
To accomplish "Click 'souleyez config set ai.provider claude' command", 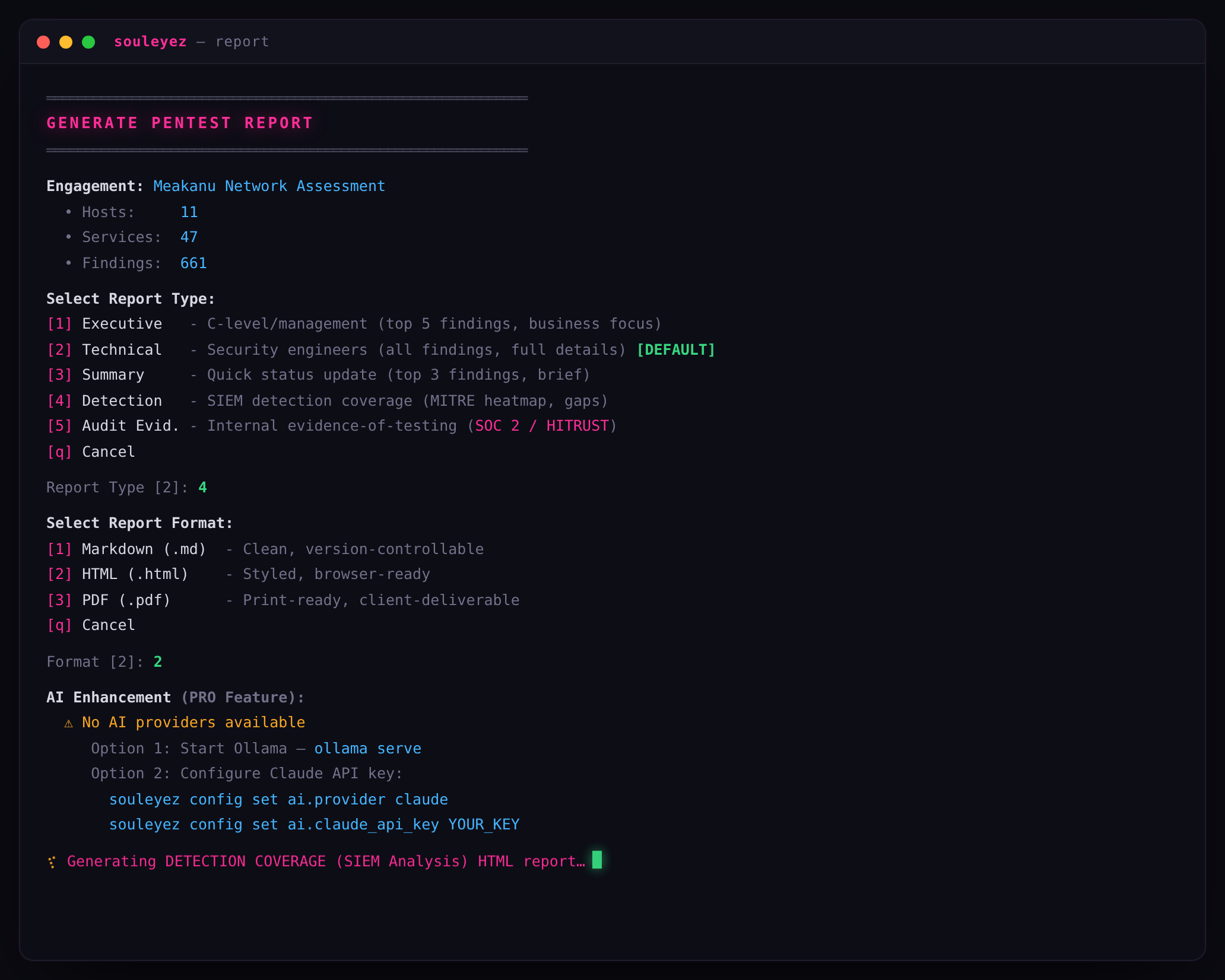I will 278,800.
